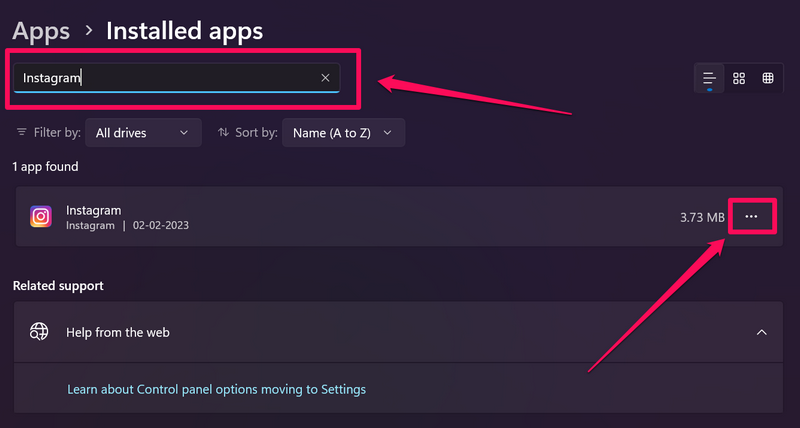Switch to grid view layout
This screenshot has height=428, width=800.
(739, 78)
